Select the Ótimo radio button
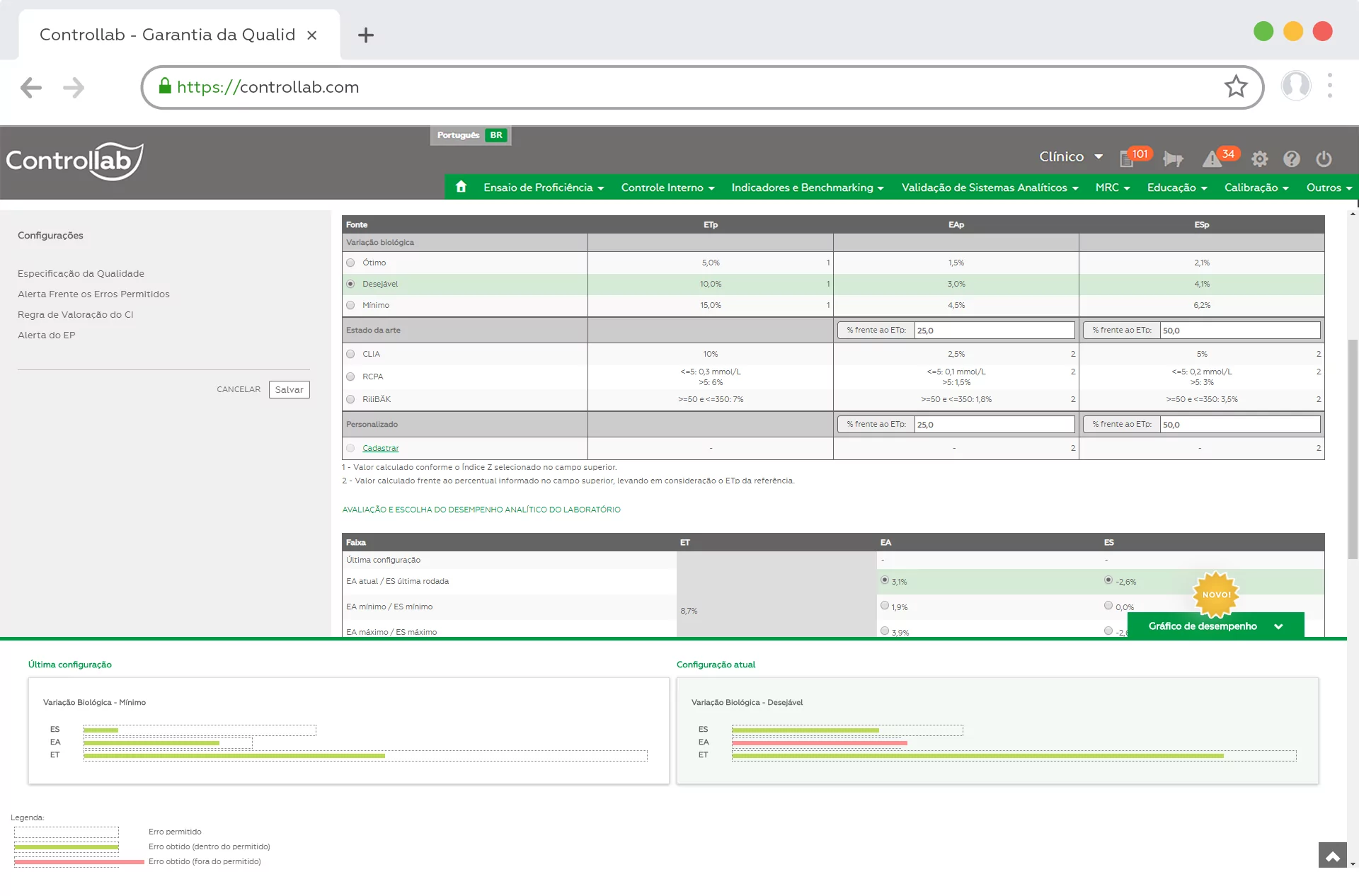 click(351, 263)
